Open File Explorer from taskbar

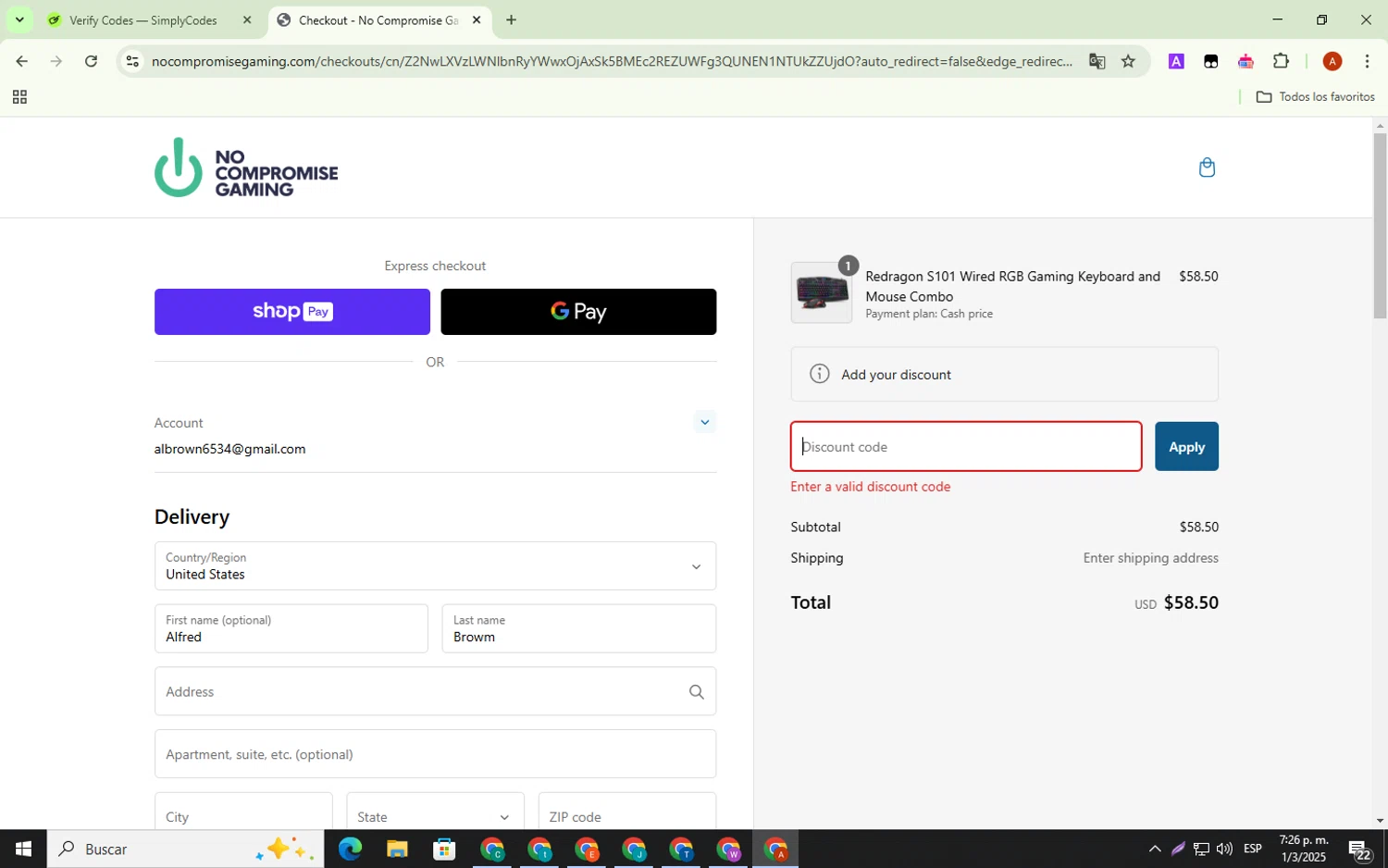[x=397, y=849]
